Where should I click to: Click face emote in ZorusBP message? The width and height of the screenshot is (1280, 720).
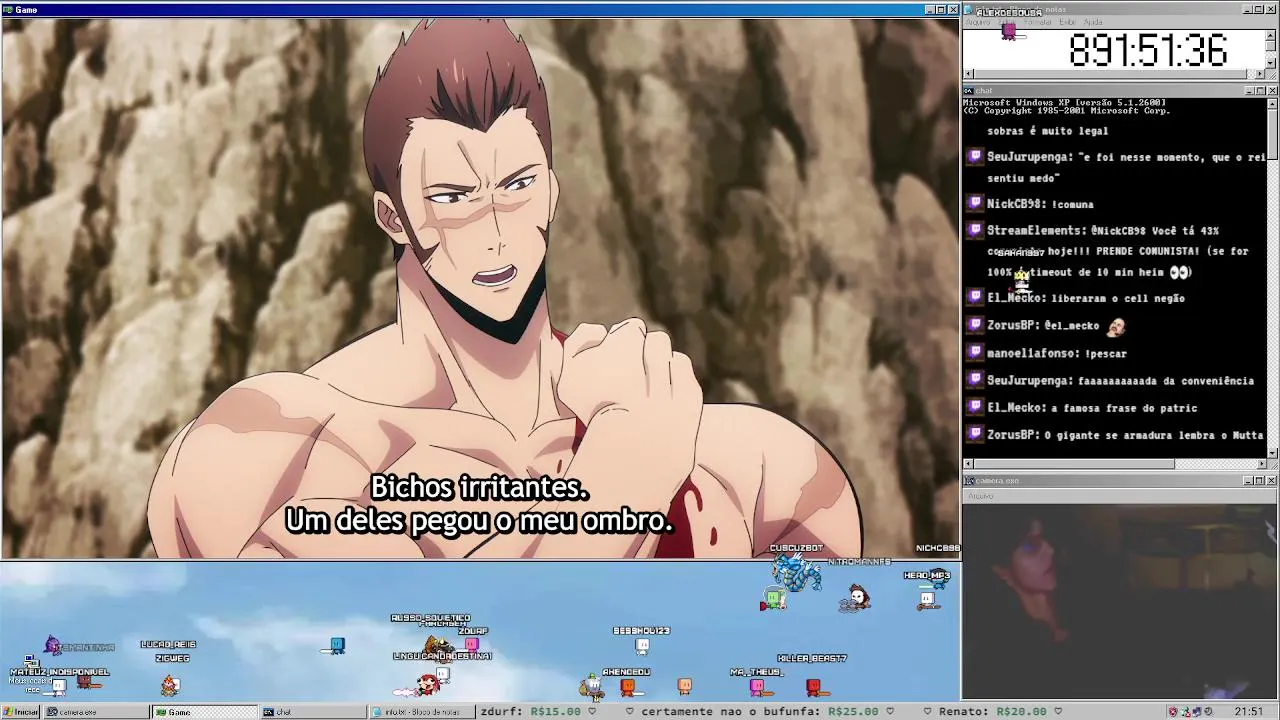tap(1116, 326)
